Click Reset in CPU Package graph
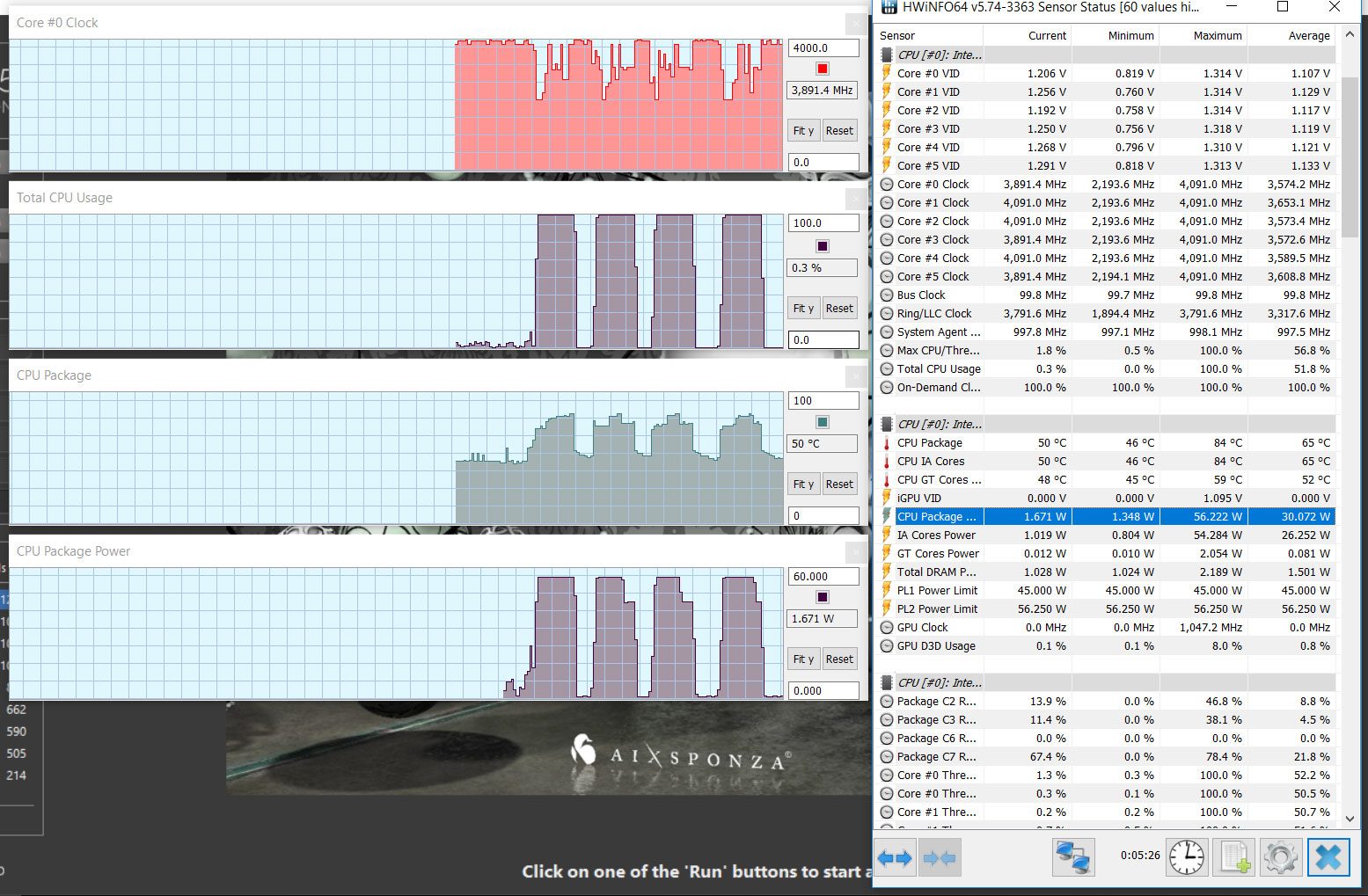Screen dimensions: 1368x896 click(839, 484)
